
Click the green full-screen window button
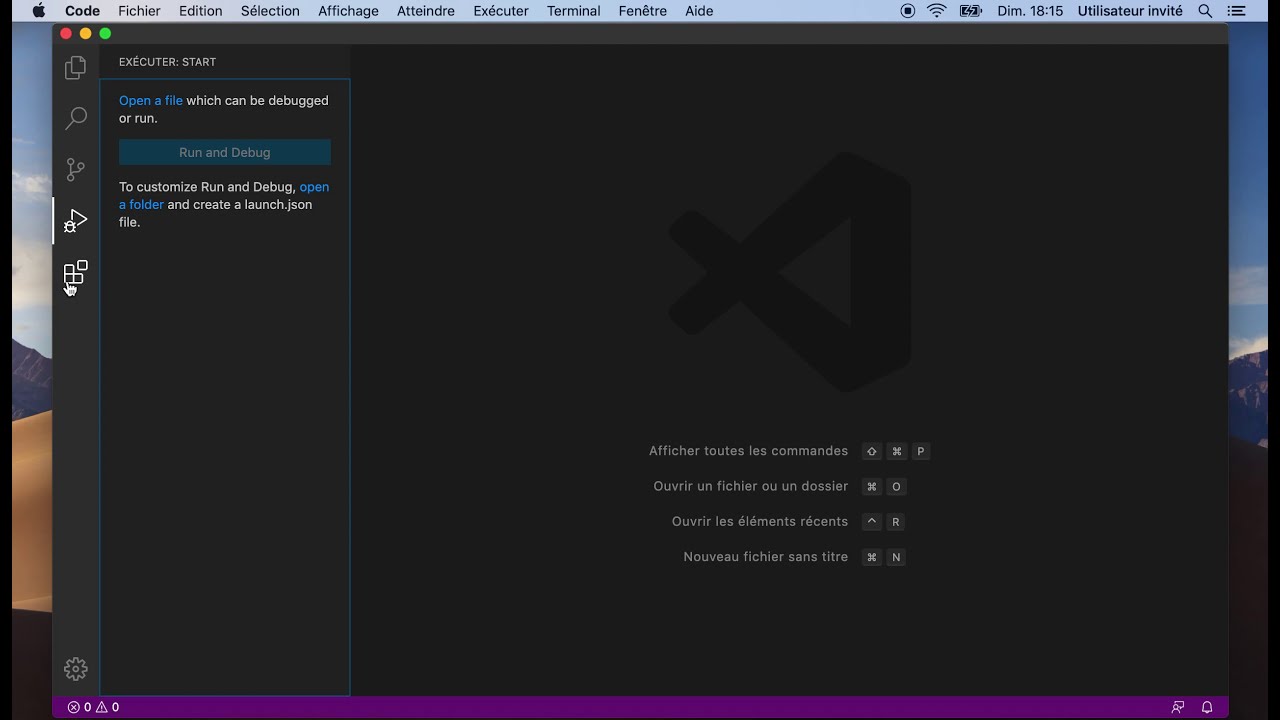[105, 33]
